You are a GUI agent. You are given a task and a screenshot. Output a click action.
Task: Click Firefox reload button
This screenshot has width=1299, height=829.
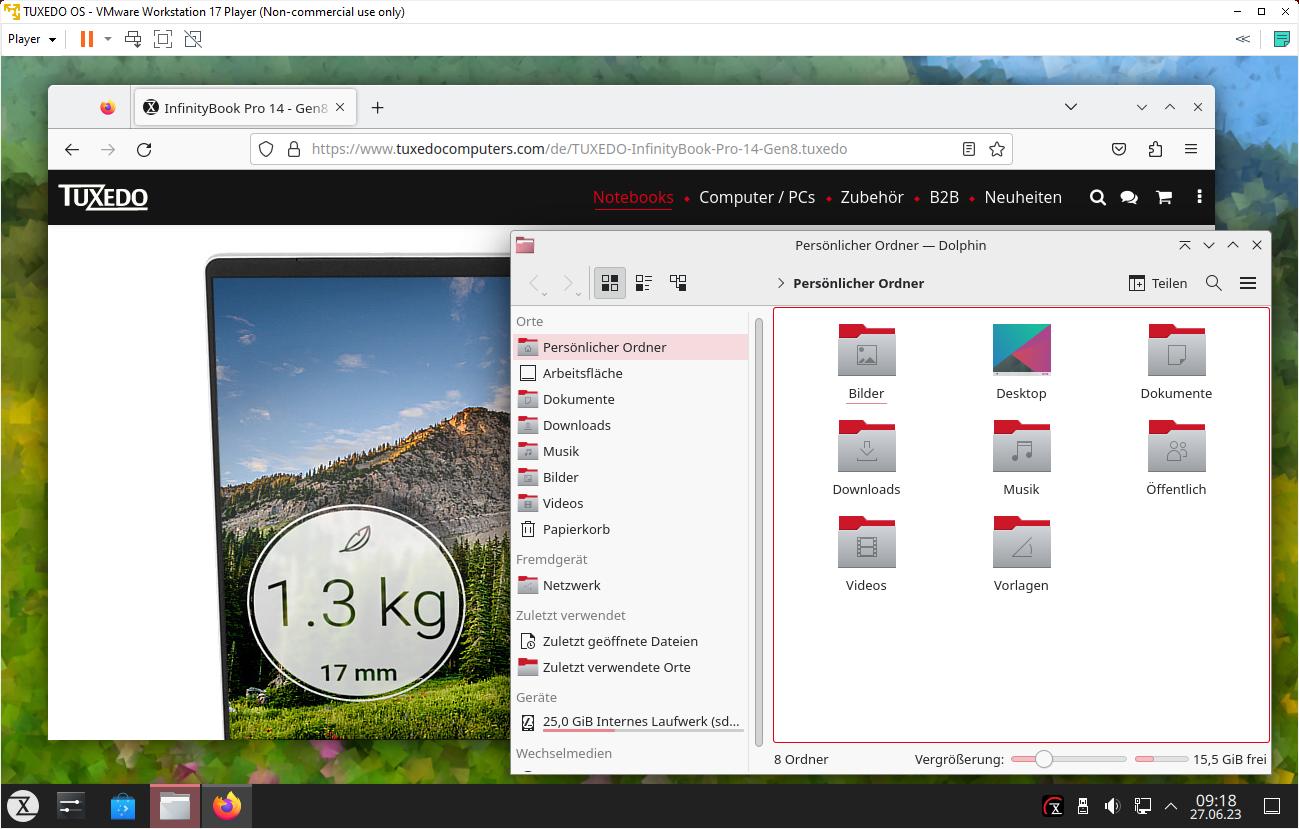(x=144, y=149)
